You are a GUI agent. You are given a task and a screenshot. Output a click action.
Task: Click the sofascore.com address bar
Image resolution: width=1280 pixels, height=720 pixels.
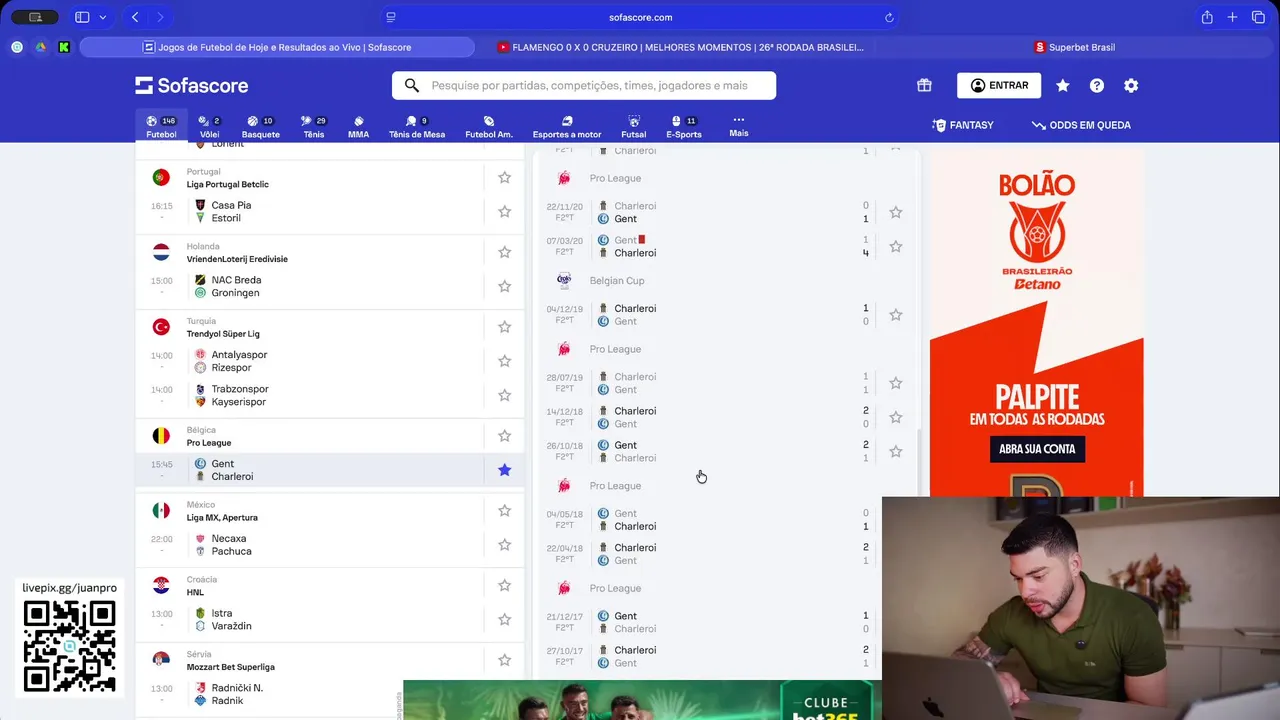640,17
